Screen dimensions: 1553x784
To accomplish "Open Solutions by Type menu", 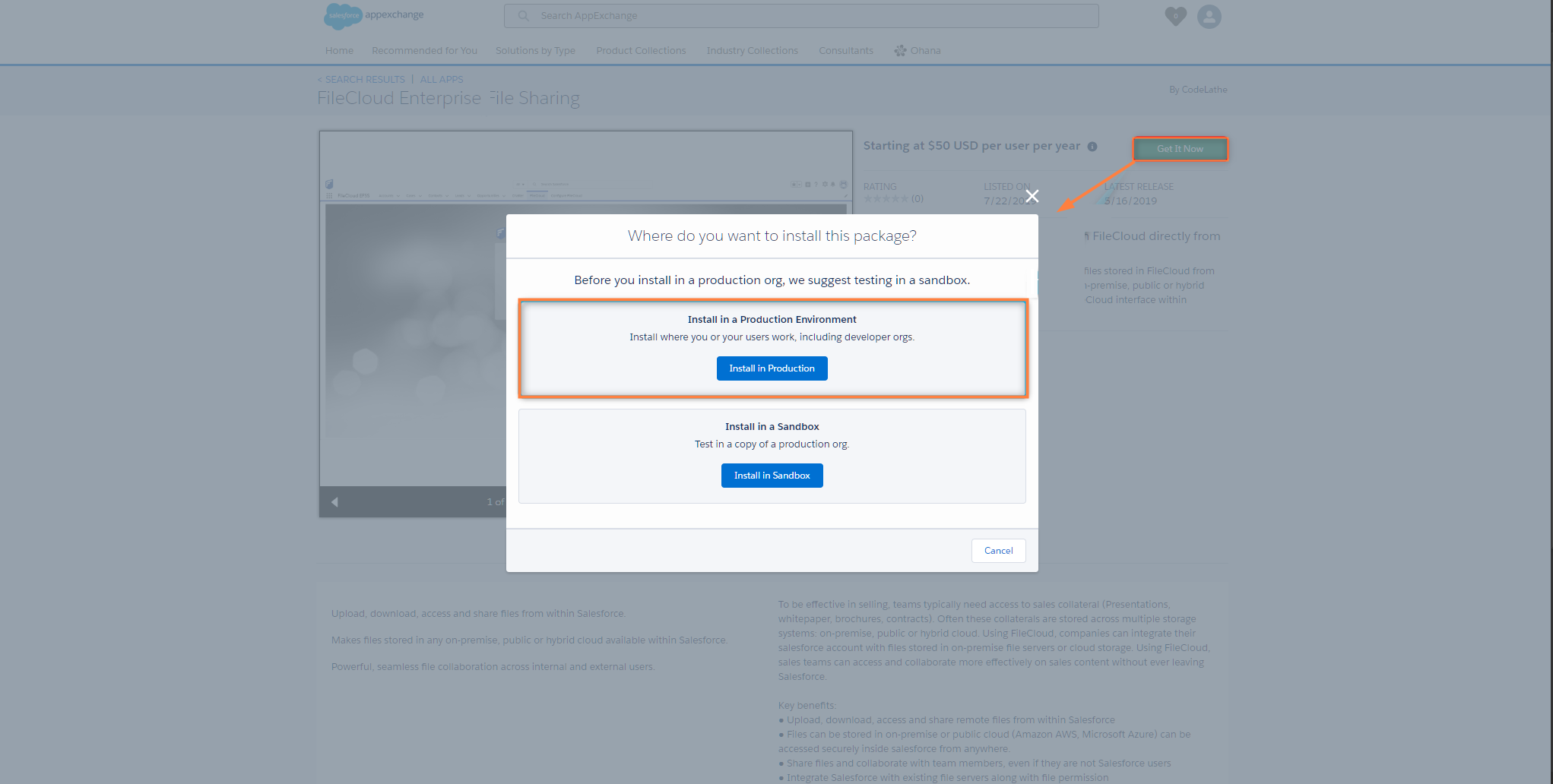I will [535, 51].
